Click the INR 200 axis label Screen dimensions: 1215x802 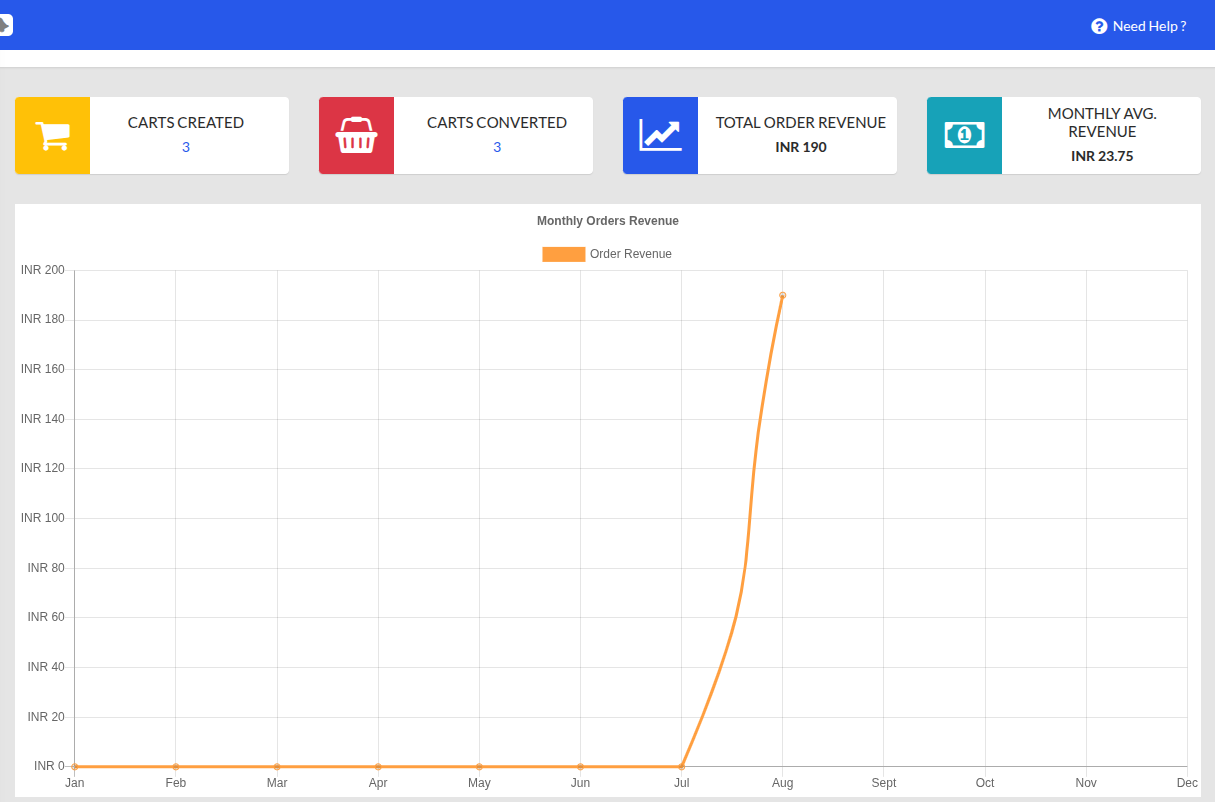43,270
